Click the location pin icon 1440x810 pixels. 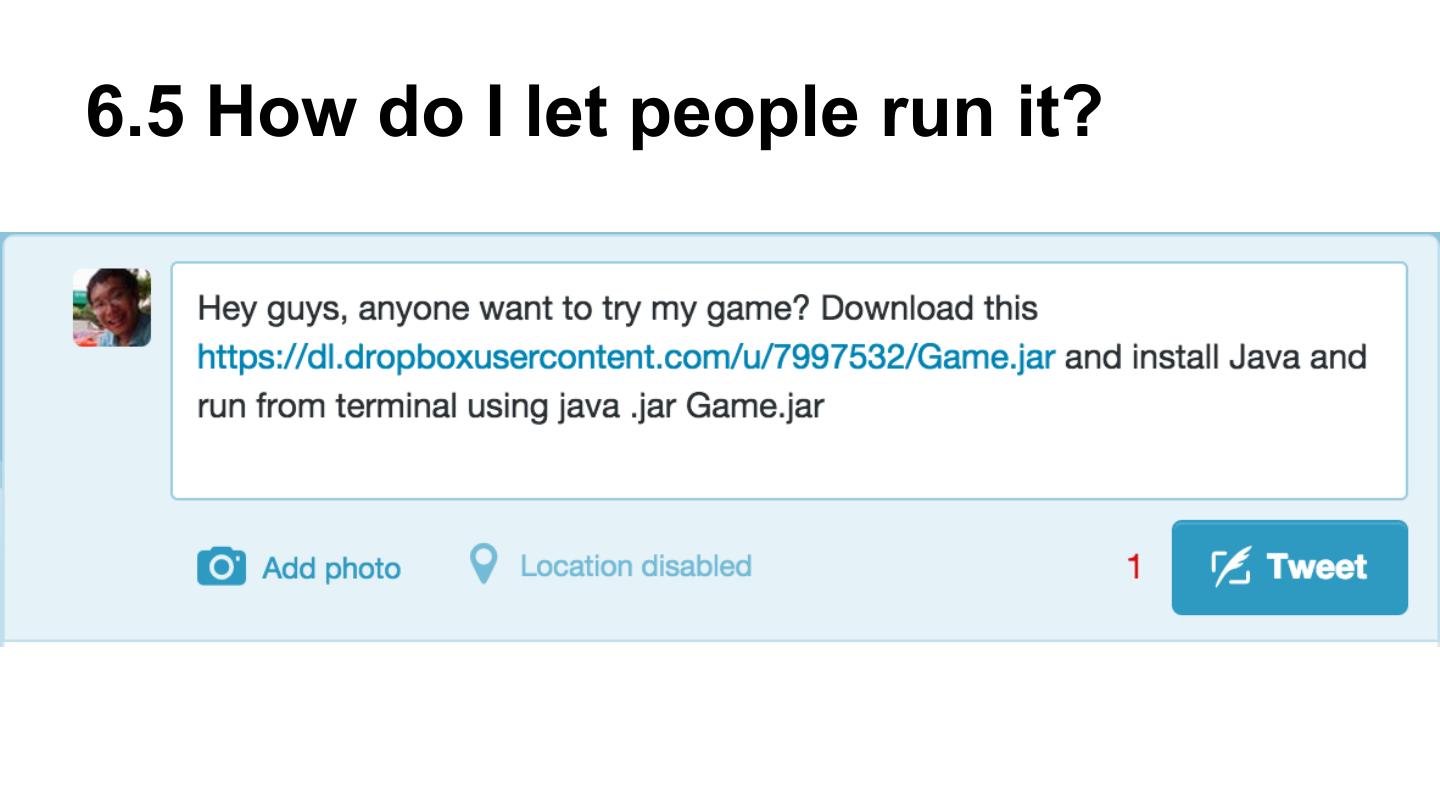click(483, 565)
